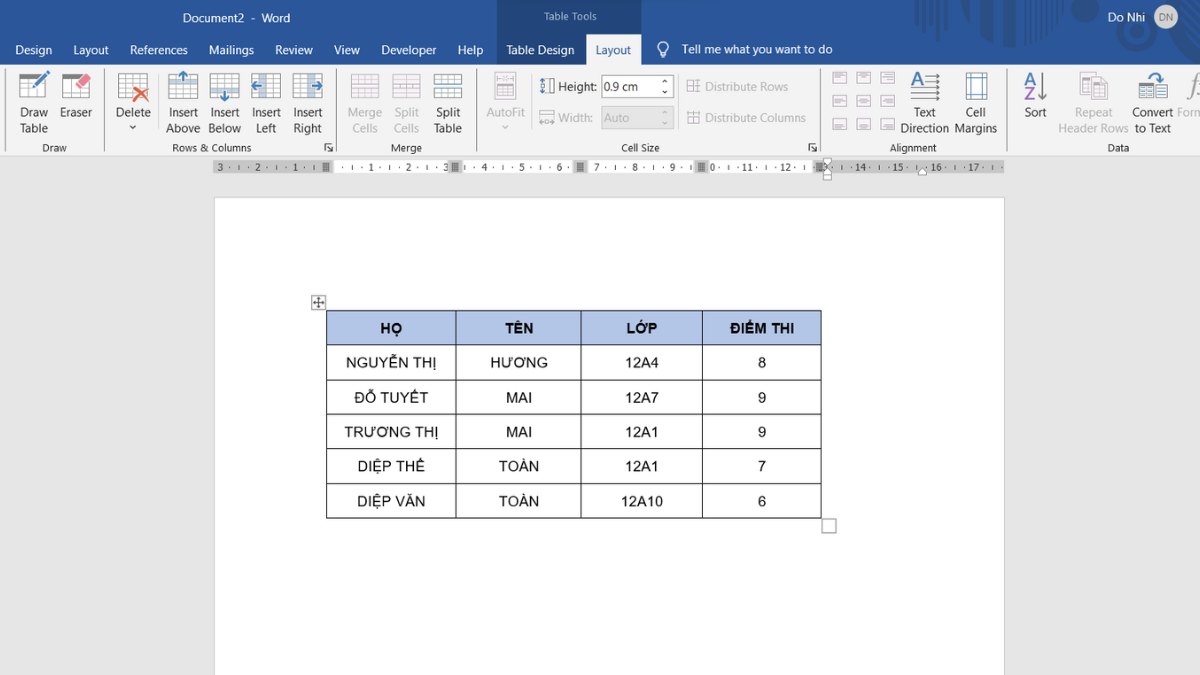Switch to the Table Design tab
This screenshot has height=675, width=1200.
coord(540,50)
